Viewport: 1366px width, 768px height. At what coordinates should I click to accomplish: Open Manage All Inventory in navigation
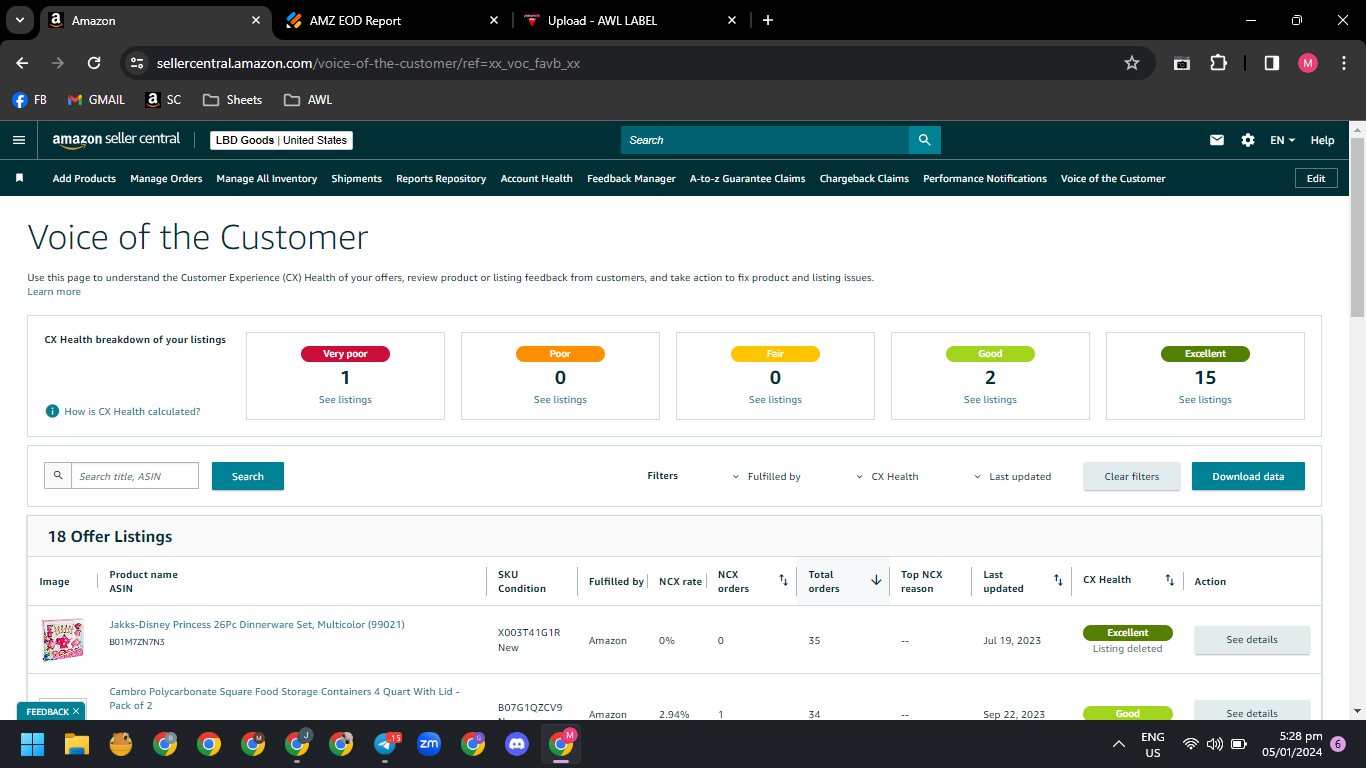coord(267,179)
